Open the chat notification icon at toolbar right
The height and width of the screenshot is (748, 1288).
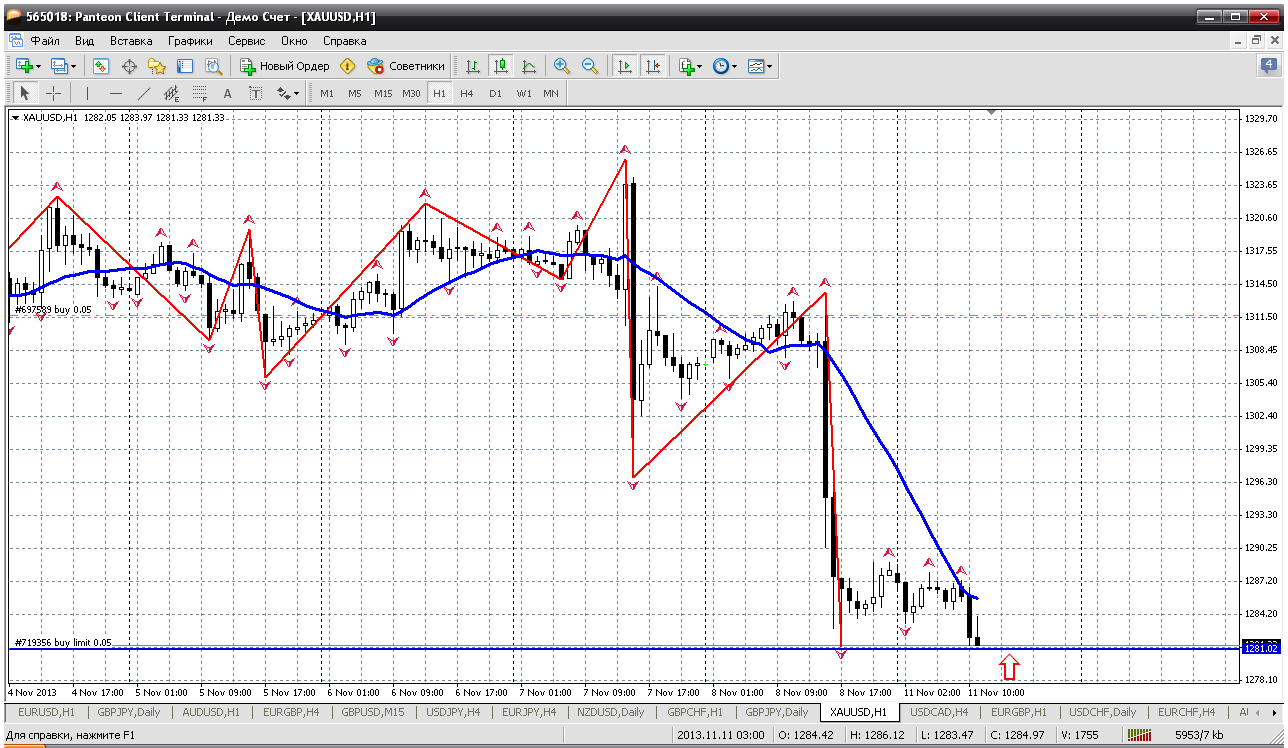pyautogui.click(x=1268, y=66)
